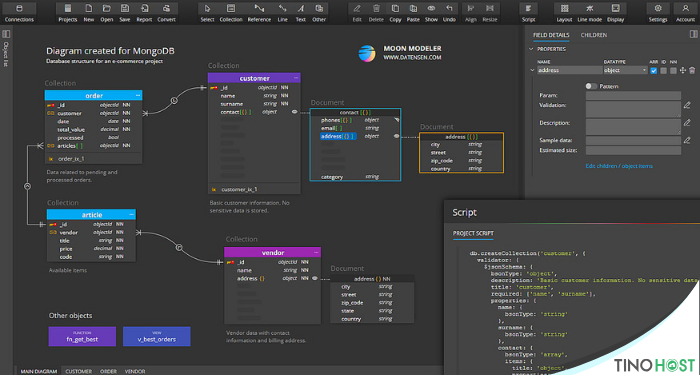The width and height of the screenshot is (700, 375).
Task: Open the DATATYPE object dropdown
Action: [625, 71]
